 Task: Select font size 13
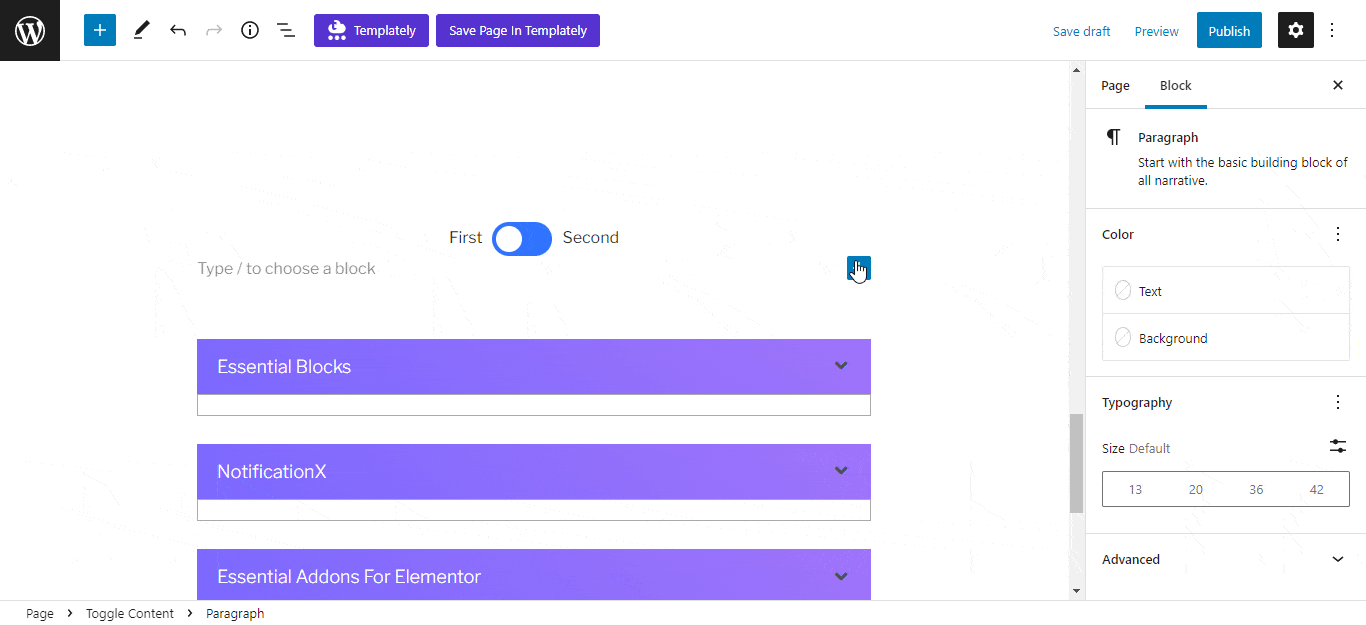pos(1135,489)
